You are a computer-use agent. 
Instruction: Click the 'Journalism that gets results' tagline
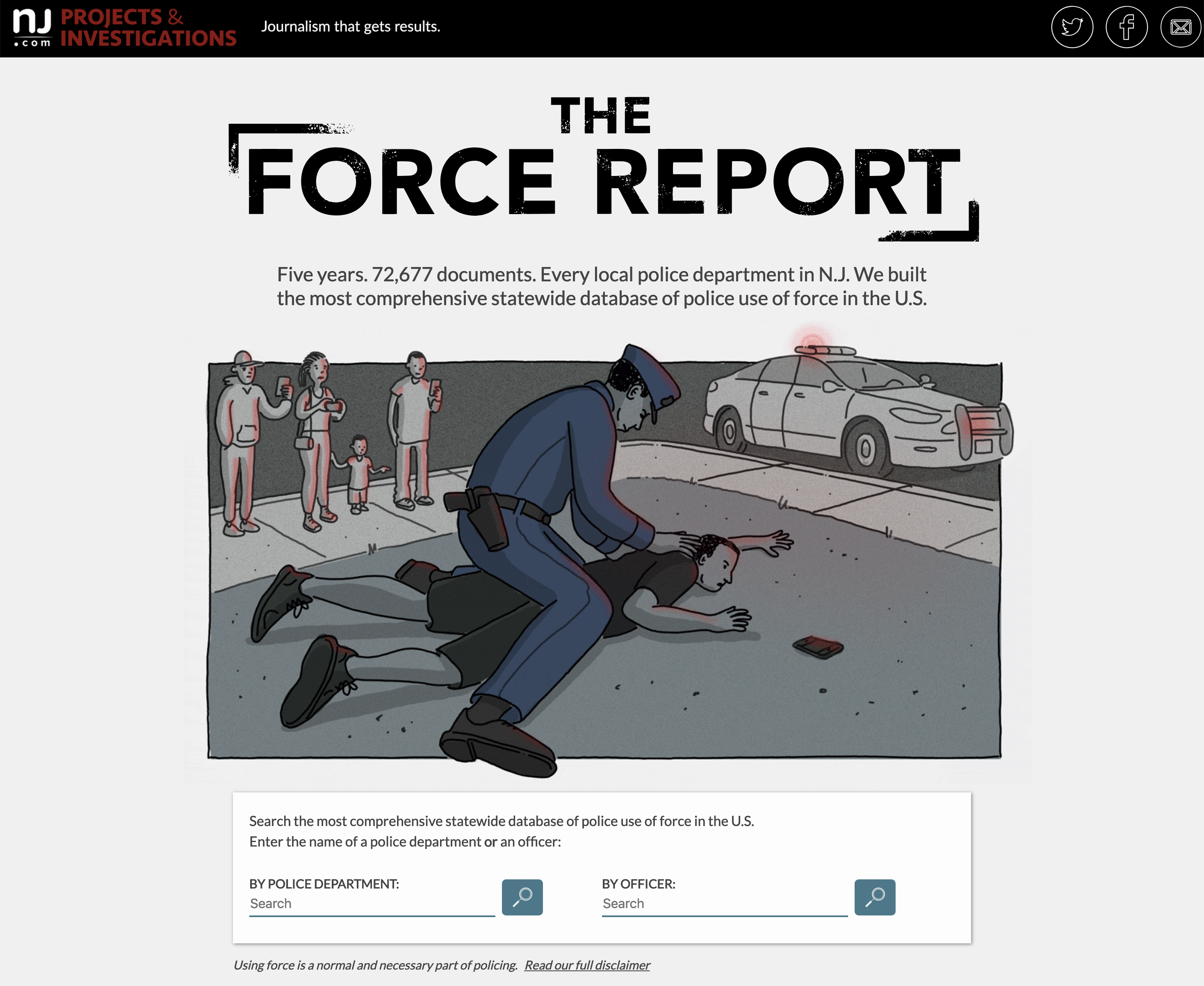[x=350, y=27]
